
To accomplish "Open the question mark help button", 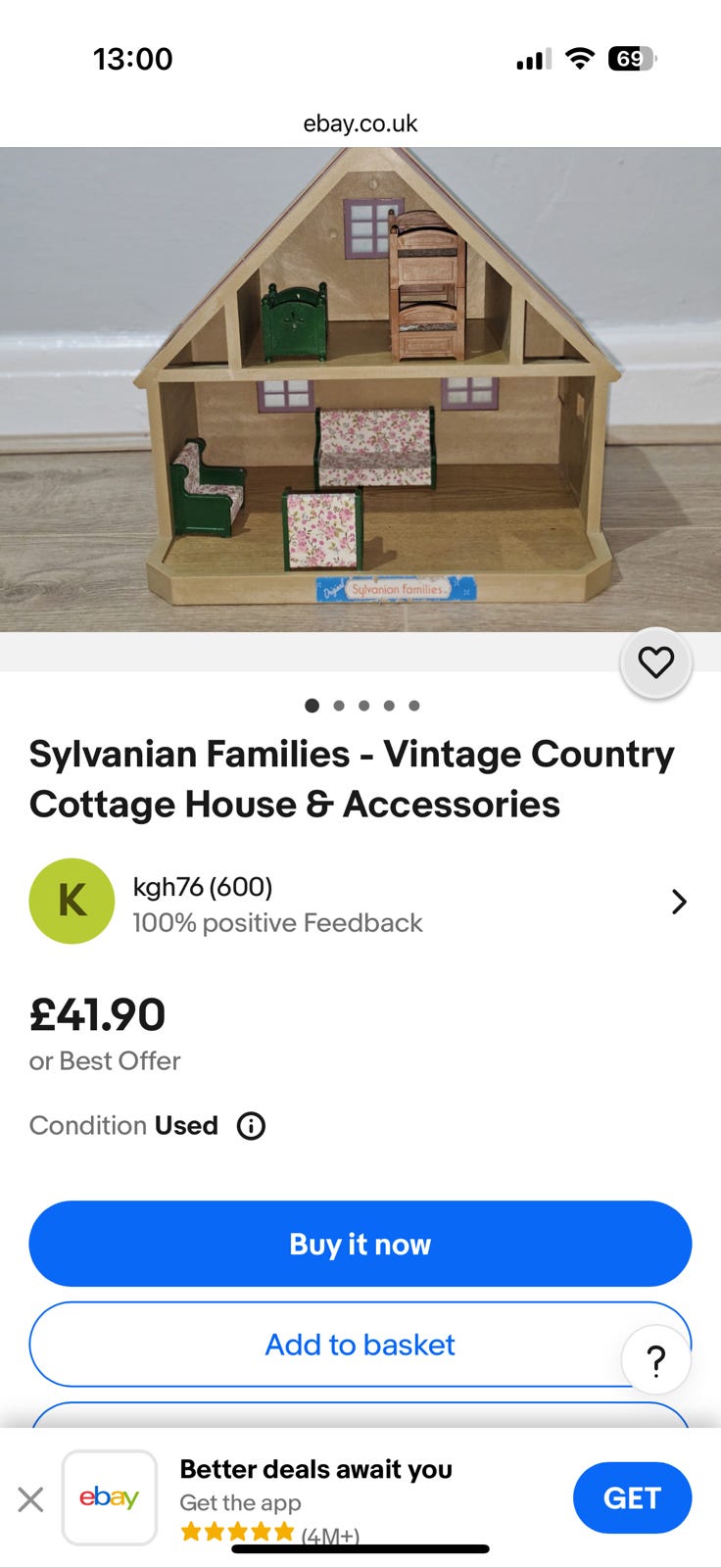I will point(655,1359).
